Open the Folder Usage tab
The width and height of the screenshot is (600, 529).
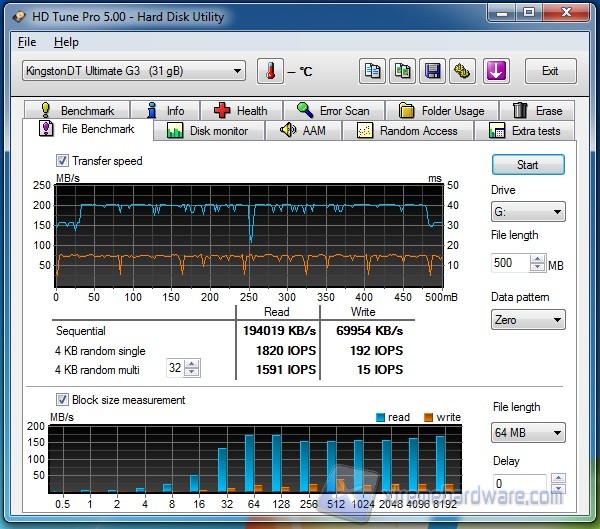[x=442, y=111]
